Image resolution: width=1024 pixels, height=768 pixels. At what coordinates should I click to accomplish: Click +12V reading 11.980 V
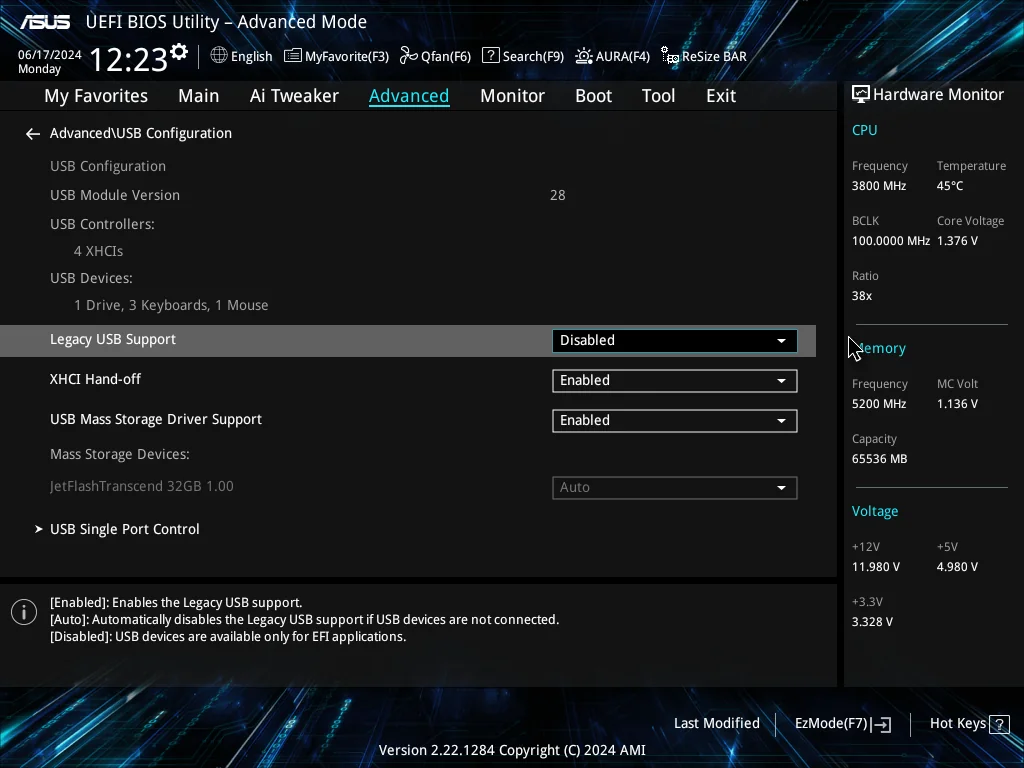tap(875, 567)
